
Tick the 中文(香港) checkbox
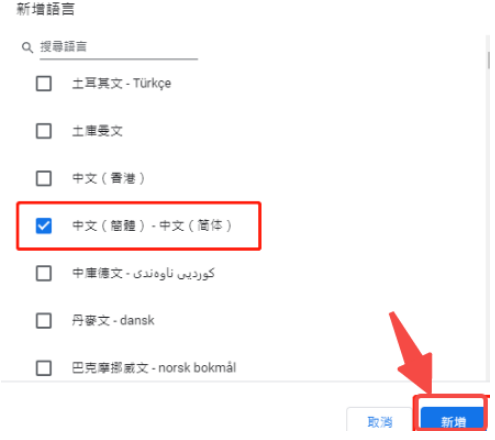pos(44,178)
